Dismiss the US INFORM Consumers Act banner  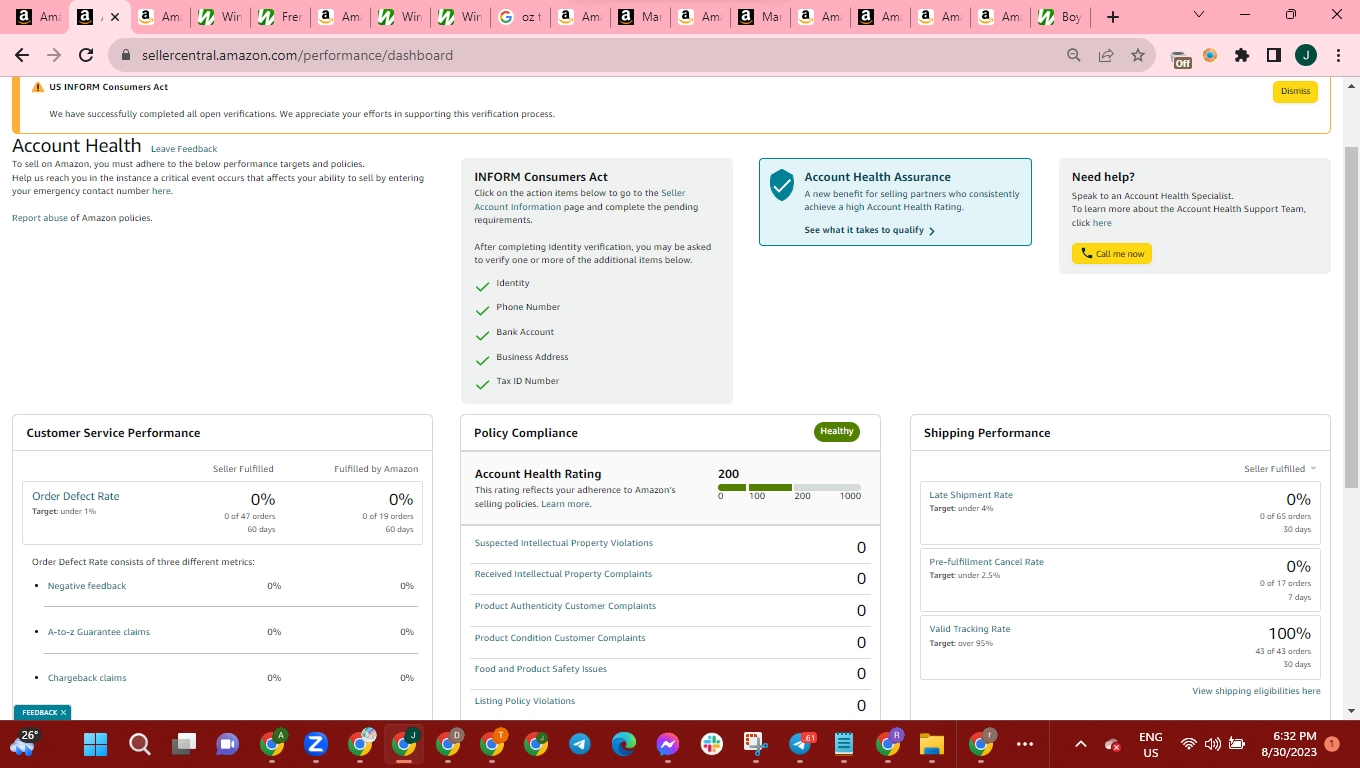click(x=1295, y=91)
